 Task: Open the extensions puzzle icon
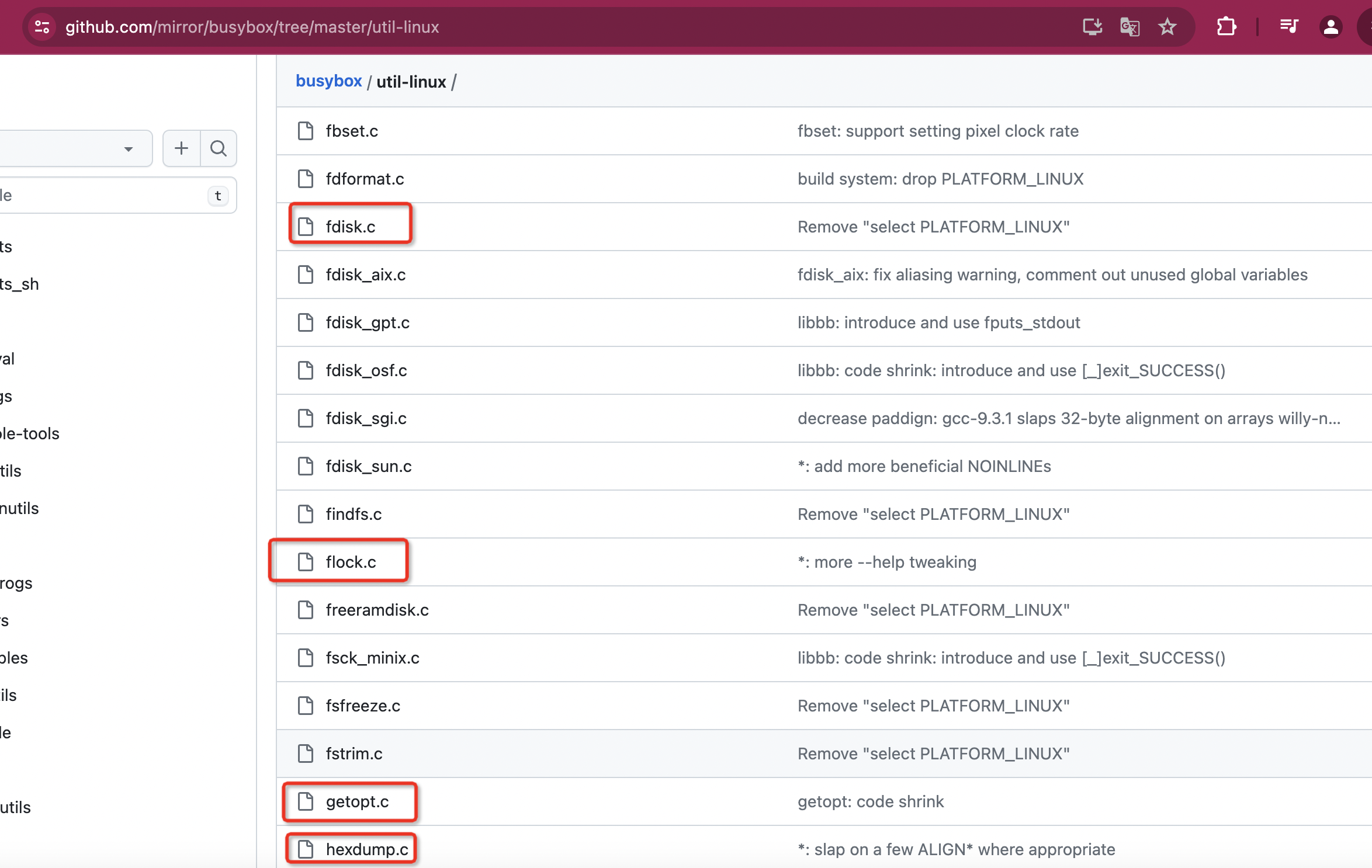point(1226,27)
